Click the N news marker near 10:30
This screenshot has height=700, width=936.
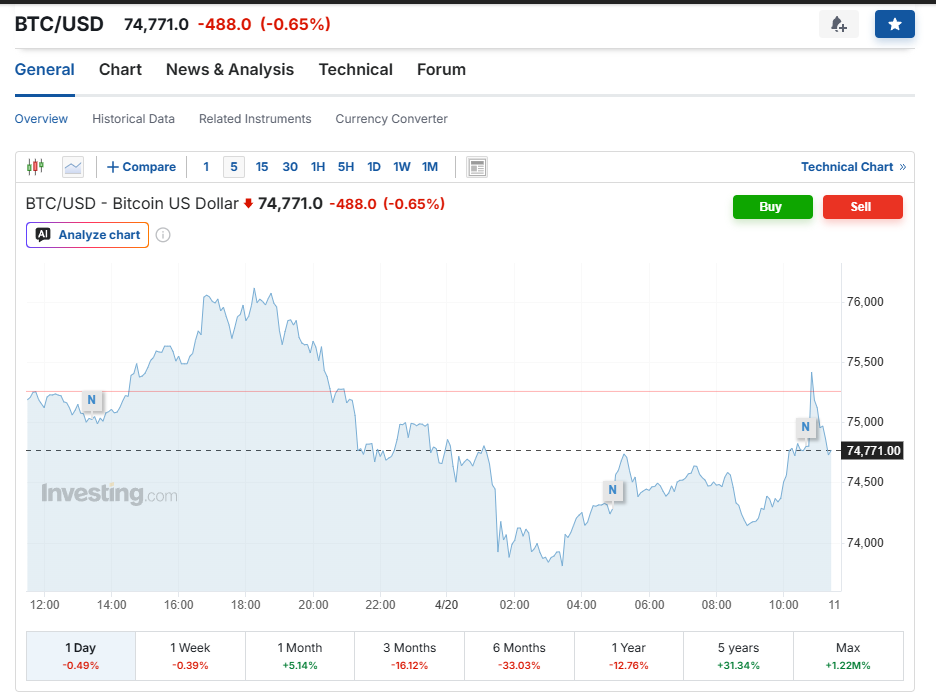click(x=805, y=427)
